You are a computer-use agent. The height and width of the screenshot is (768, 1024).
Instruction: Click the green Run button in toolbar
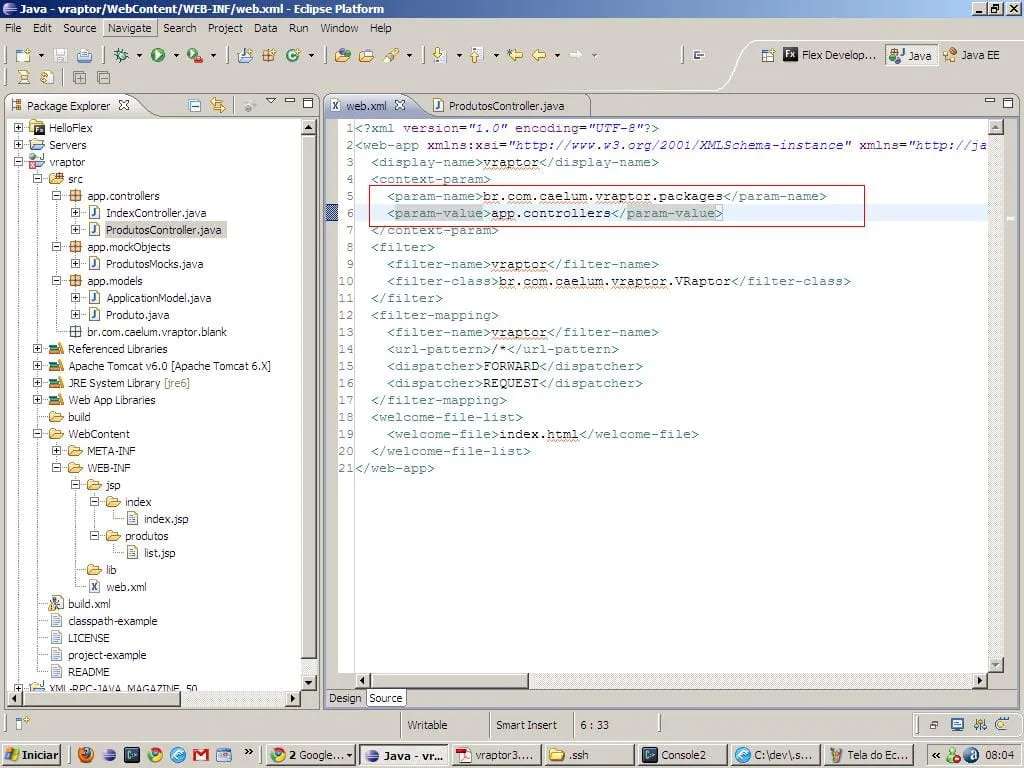pyautogui.click(x=158, y=55)
